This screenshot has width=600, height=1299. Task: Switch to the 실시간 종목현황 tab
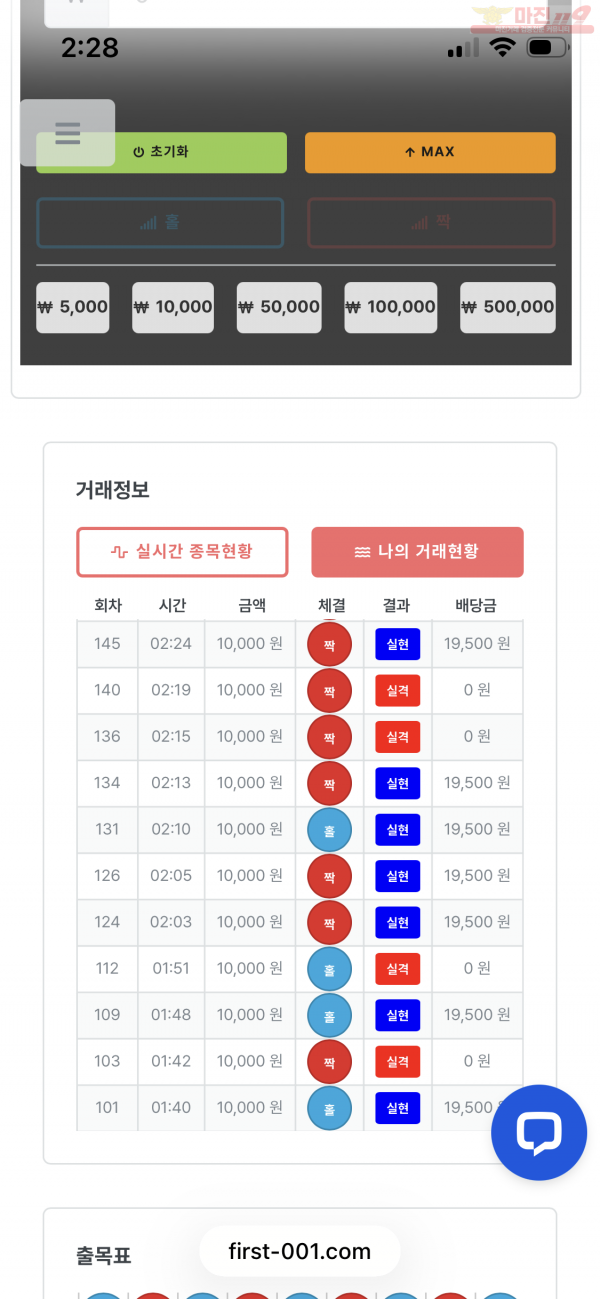pyautogui.click(x=182, y=551)
